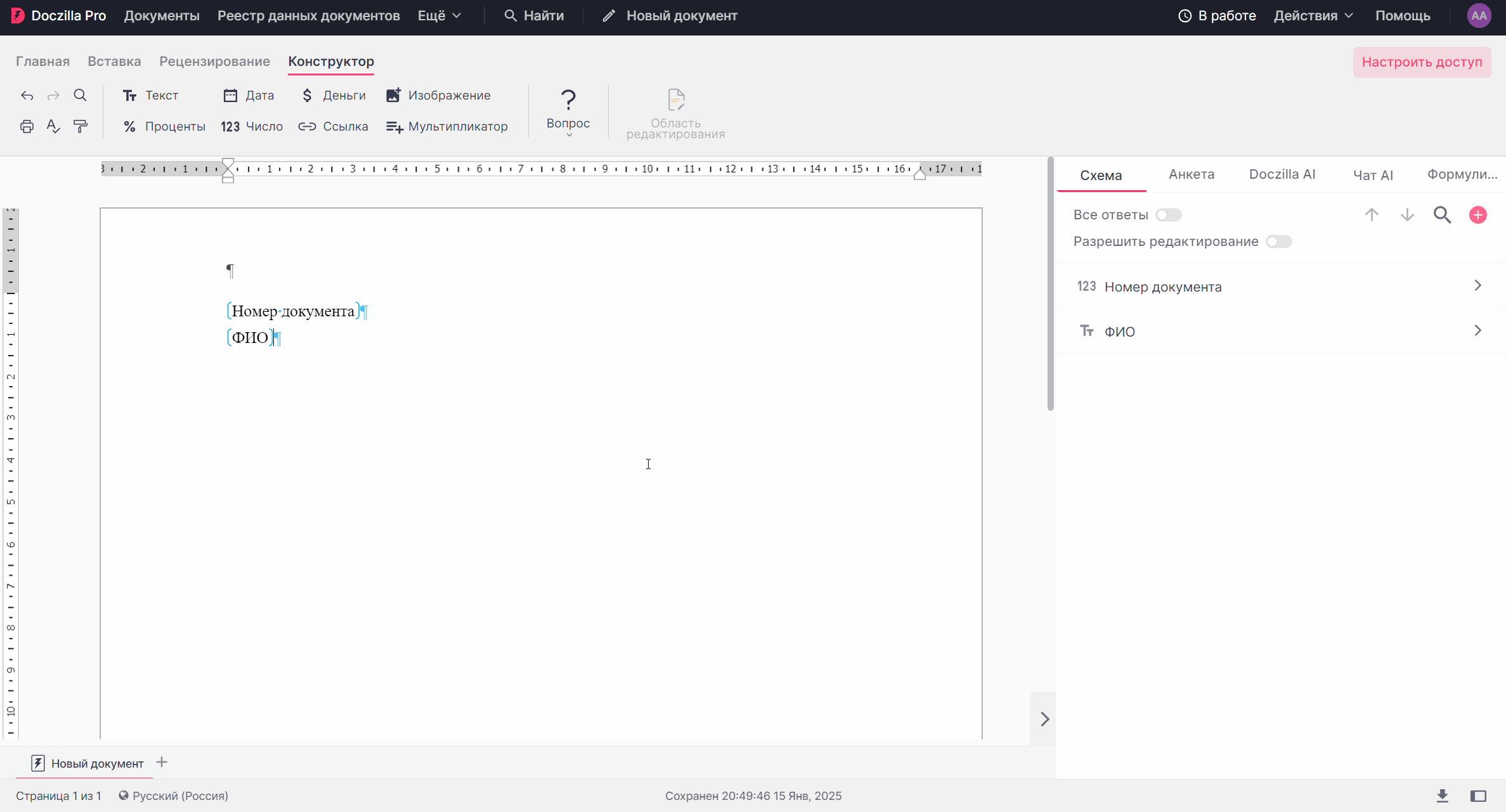Click the redo arrow icon
The image size is (1506, 812).
(53, 96)
